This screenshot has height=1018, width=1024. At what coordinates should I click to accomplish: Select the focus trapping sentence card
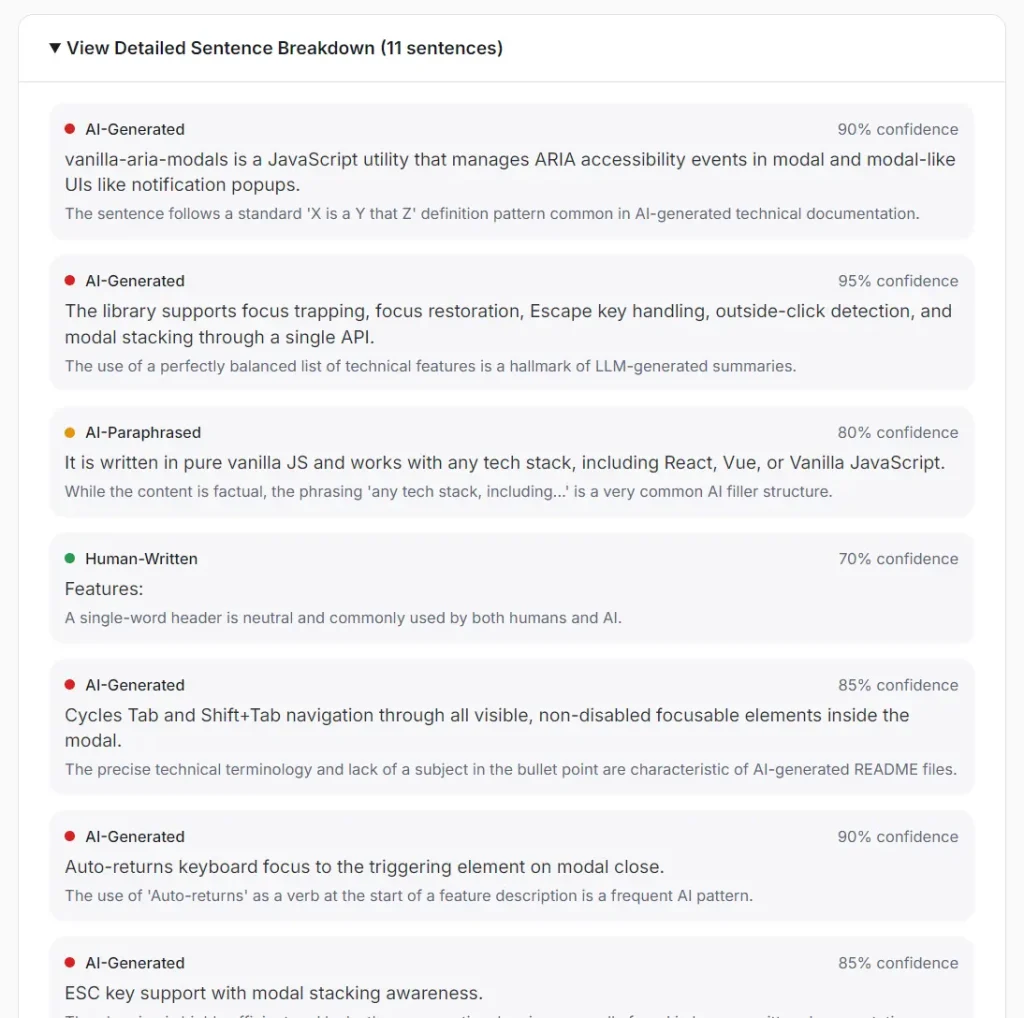click(x=511, y=323)
